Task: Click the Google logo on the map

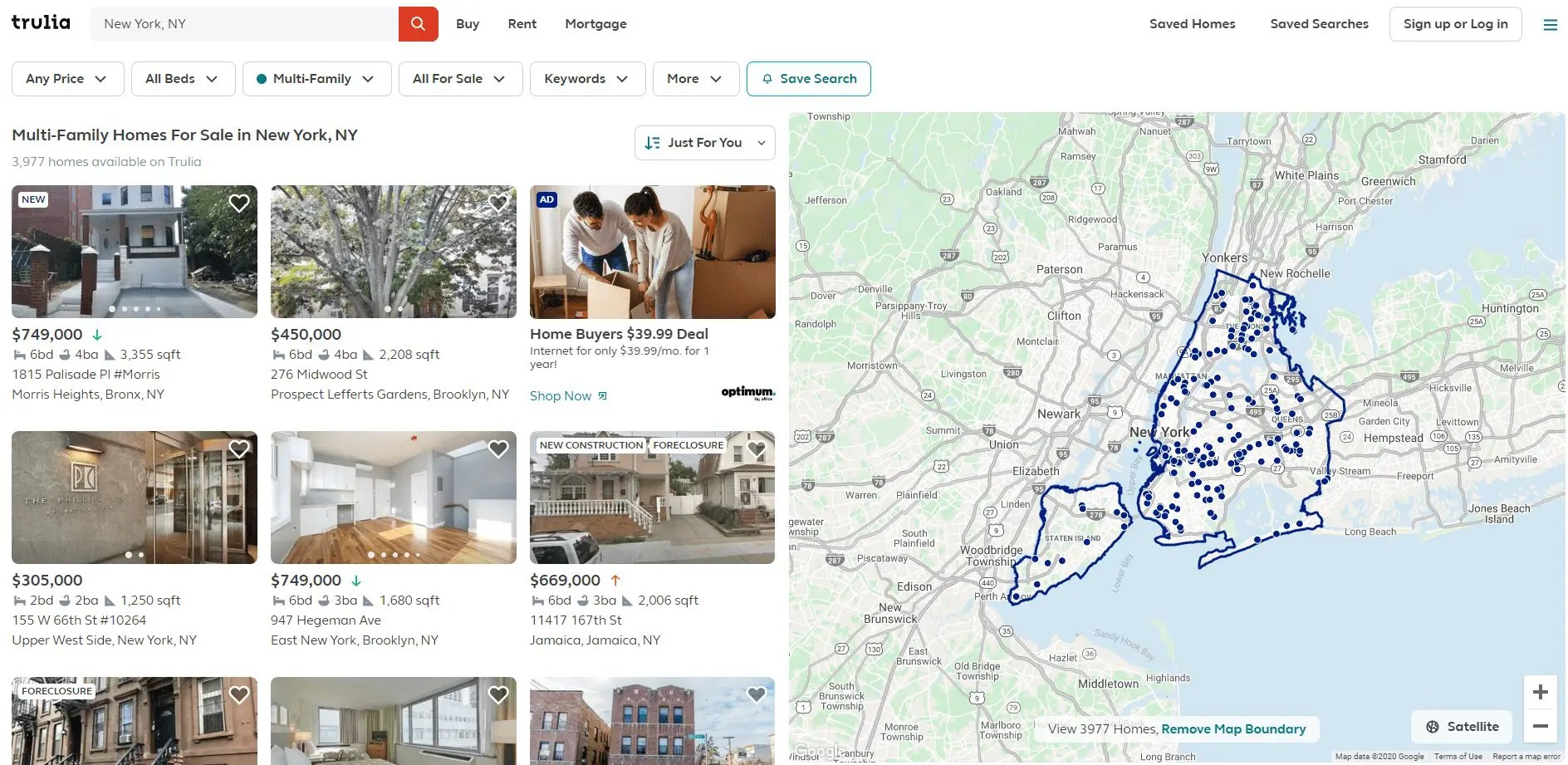Action: 820,751
